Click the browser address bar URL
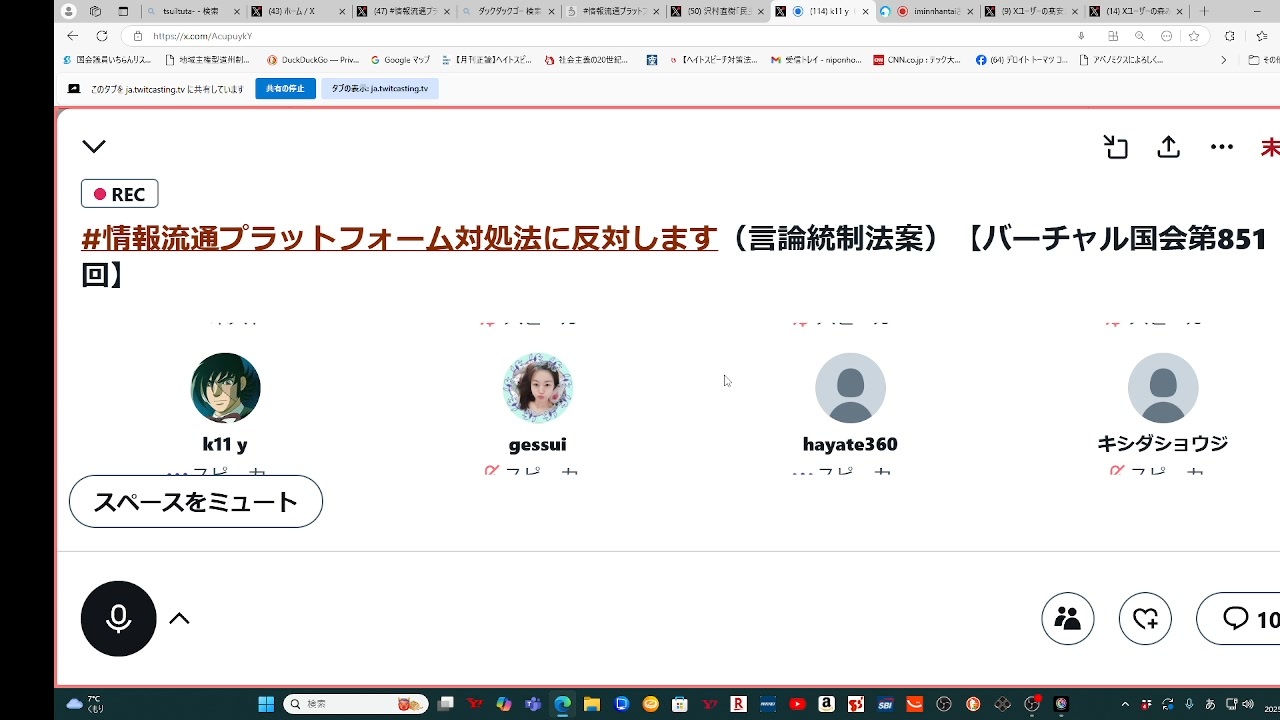Image resolution: width=1280 pixels, height=720 pixels. 202,36
